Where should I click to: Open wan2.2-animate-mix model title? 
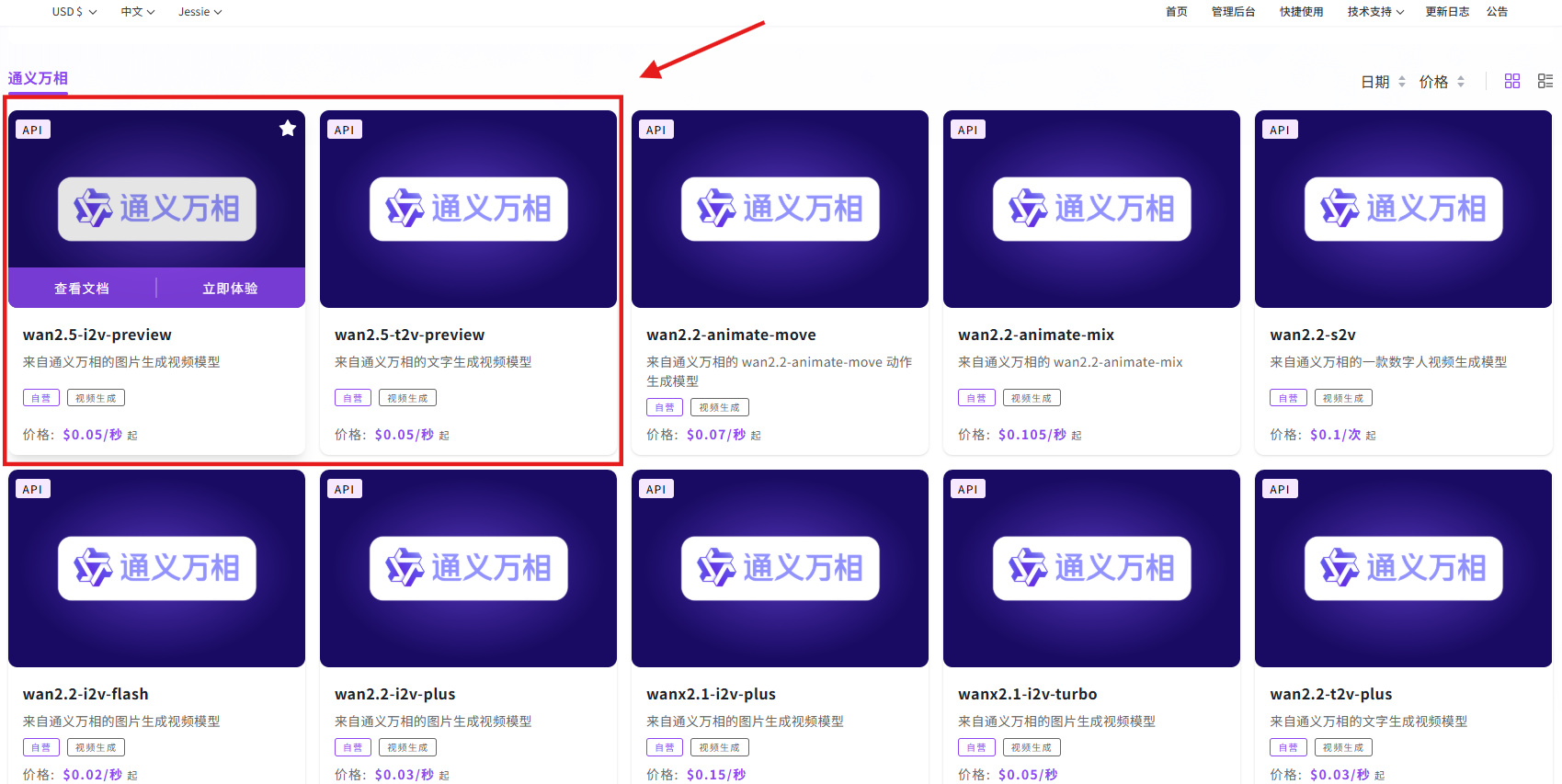(x=1036, y=335)
